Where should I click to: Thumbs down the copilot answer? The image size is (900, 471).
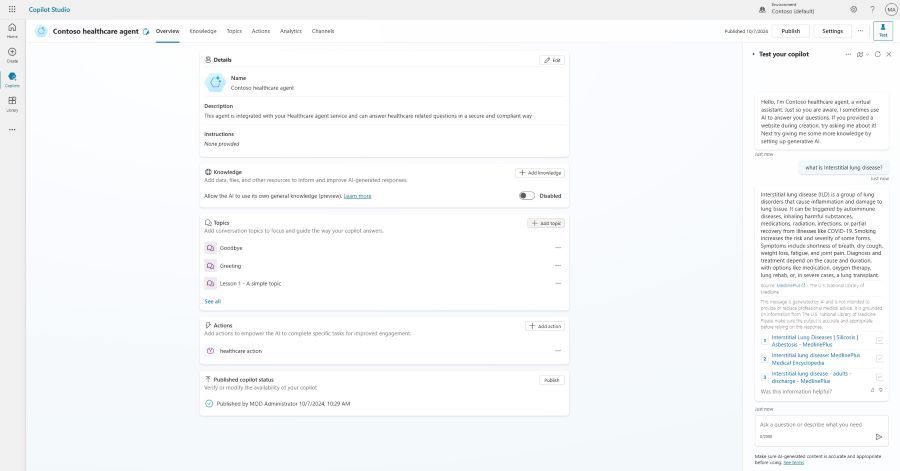point(880,390)
